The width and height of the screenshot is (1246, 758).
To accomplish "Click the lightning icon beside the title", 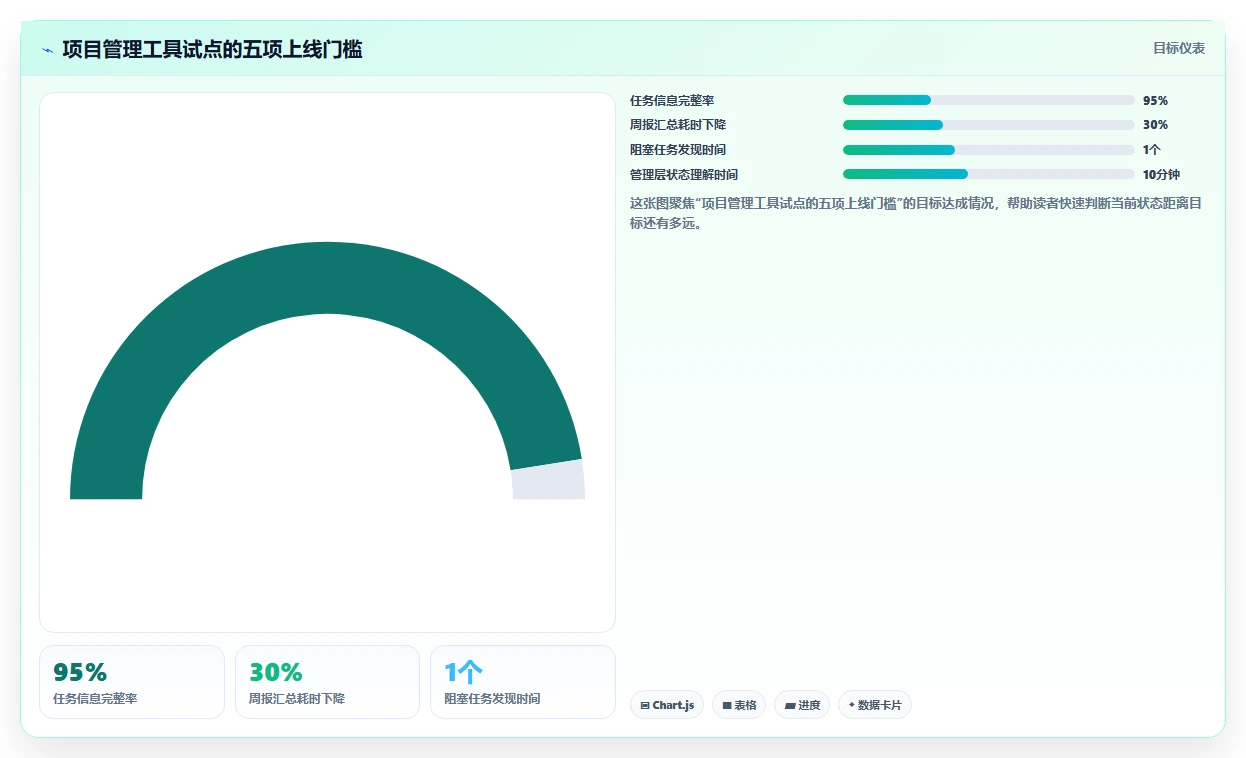I will 47,50.
